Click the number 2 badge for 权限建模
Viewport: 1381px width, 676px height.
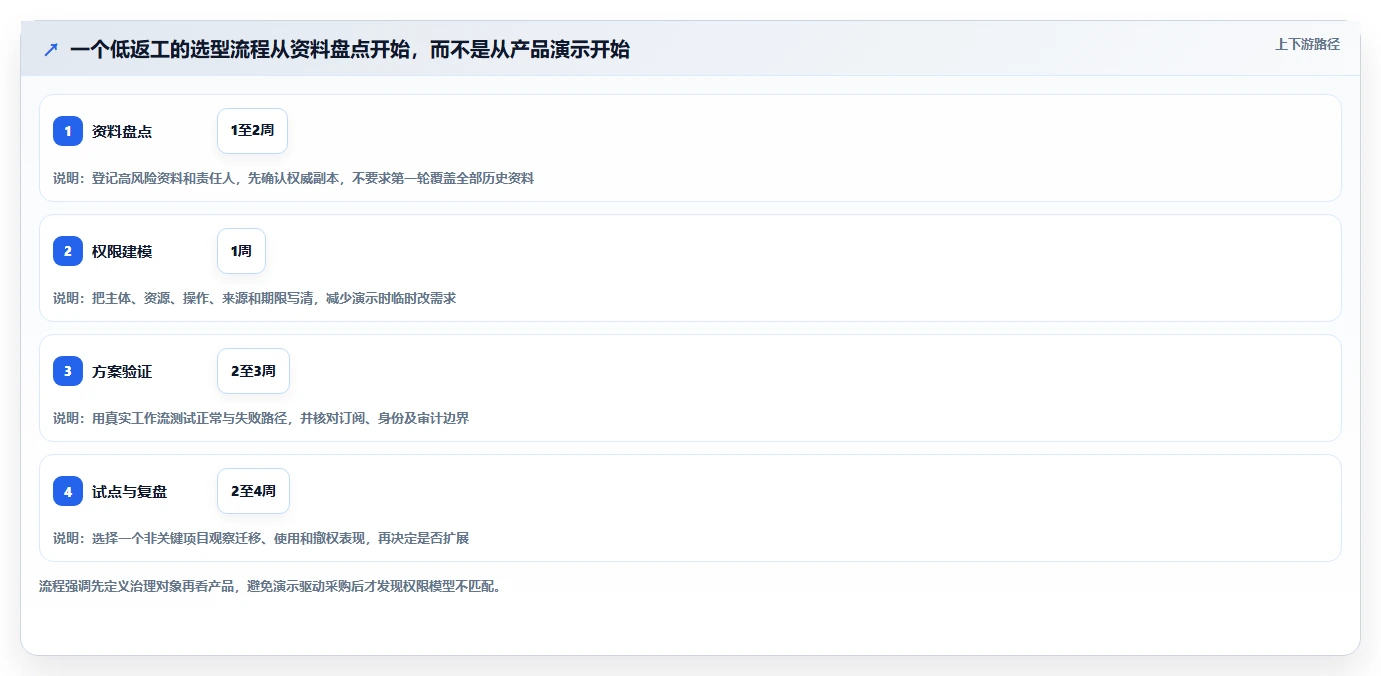68,251
